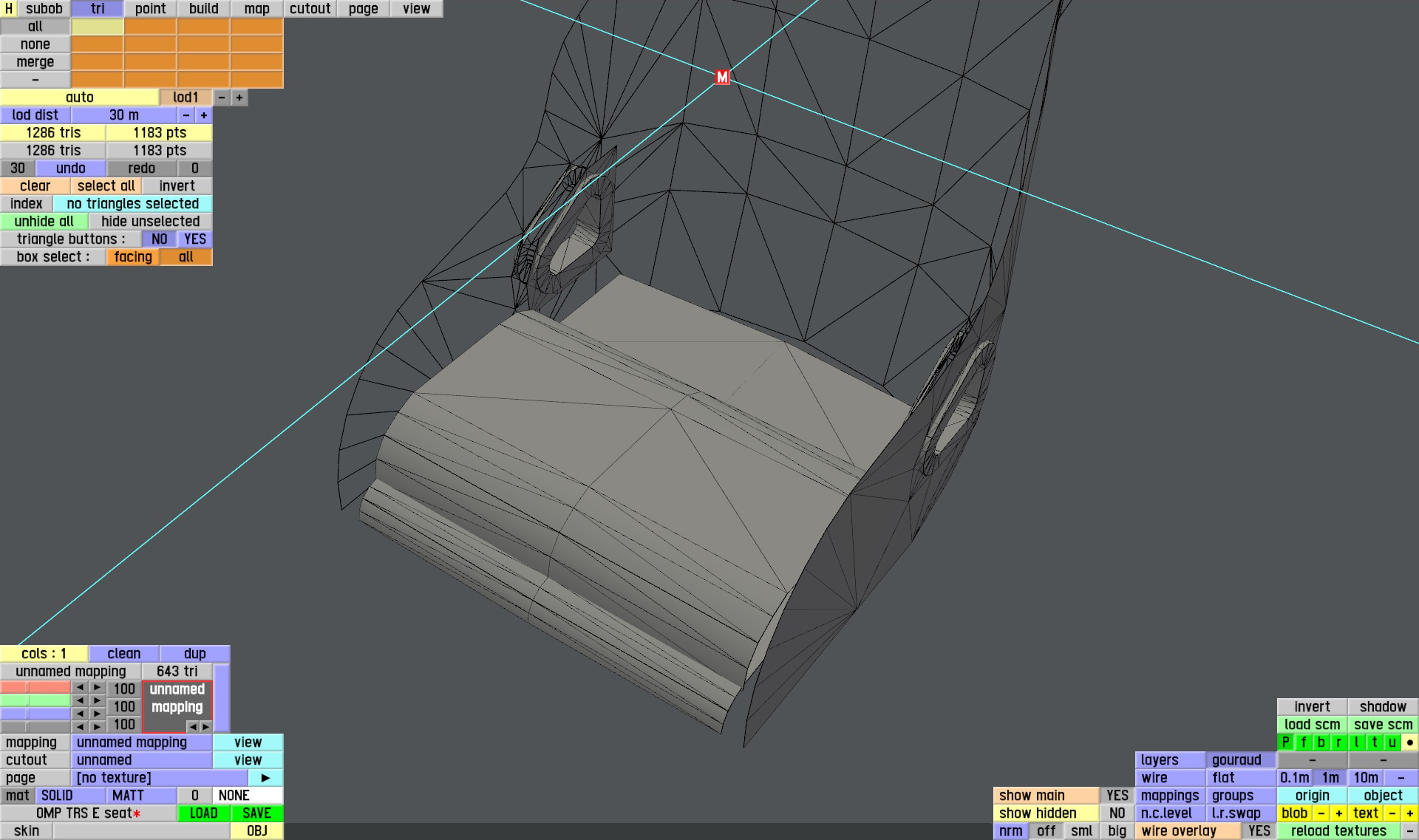Viewport: 1419px width, 840px height.
Task: Click the plus button next to blob
Action: click(x=1338, y=813)
